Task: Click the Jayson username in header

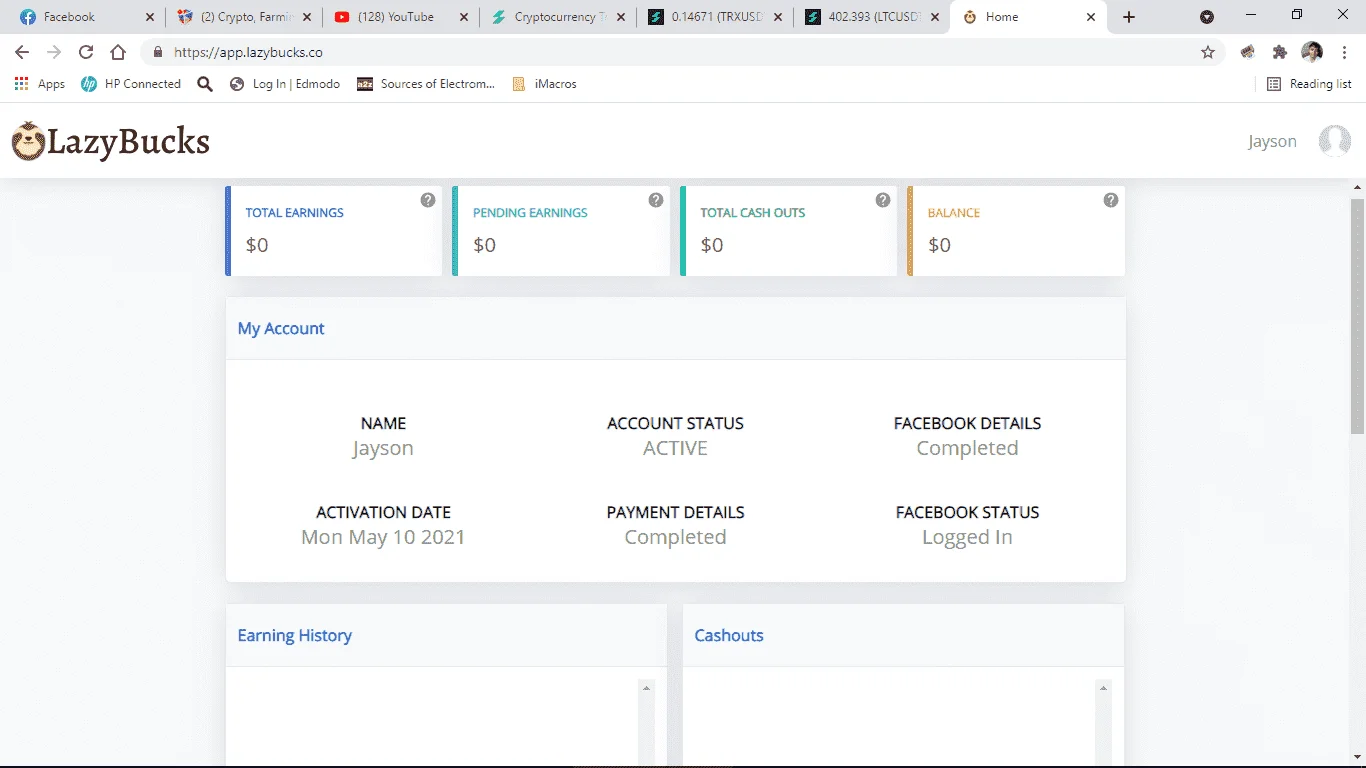Action: pos(1272,141)
